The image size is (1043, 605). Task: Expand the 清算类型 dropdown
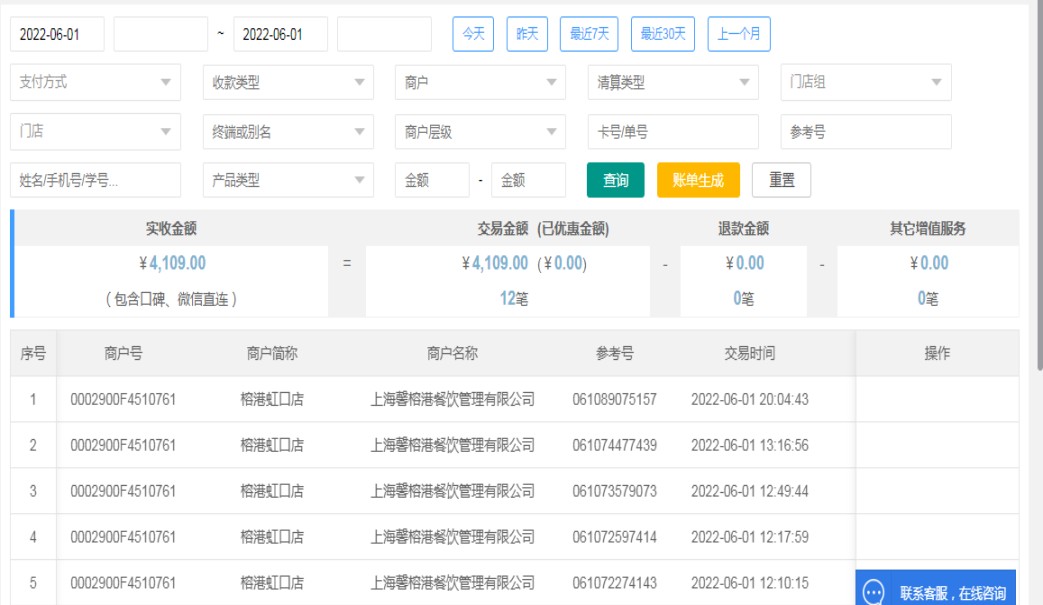click(x=673, y=83)
